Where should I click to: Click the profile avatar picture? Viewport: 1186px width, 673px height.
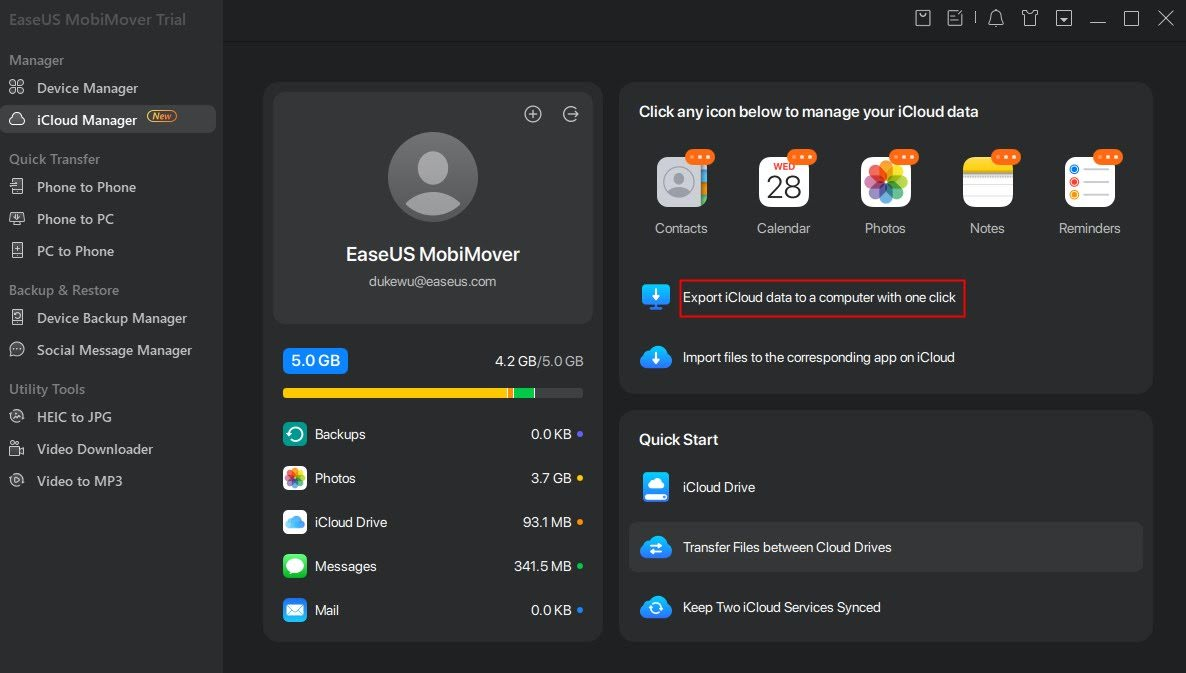433,177
